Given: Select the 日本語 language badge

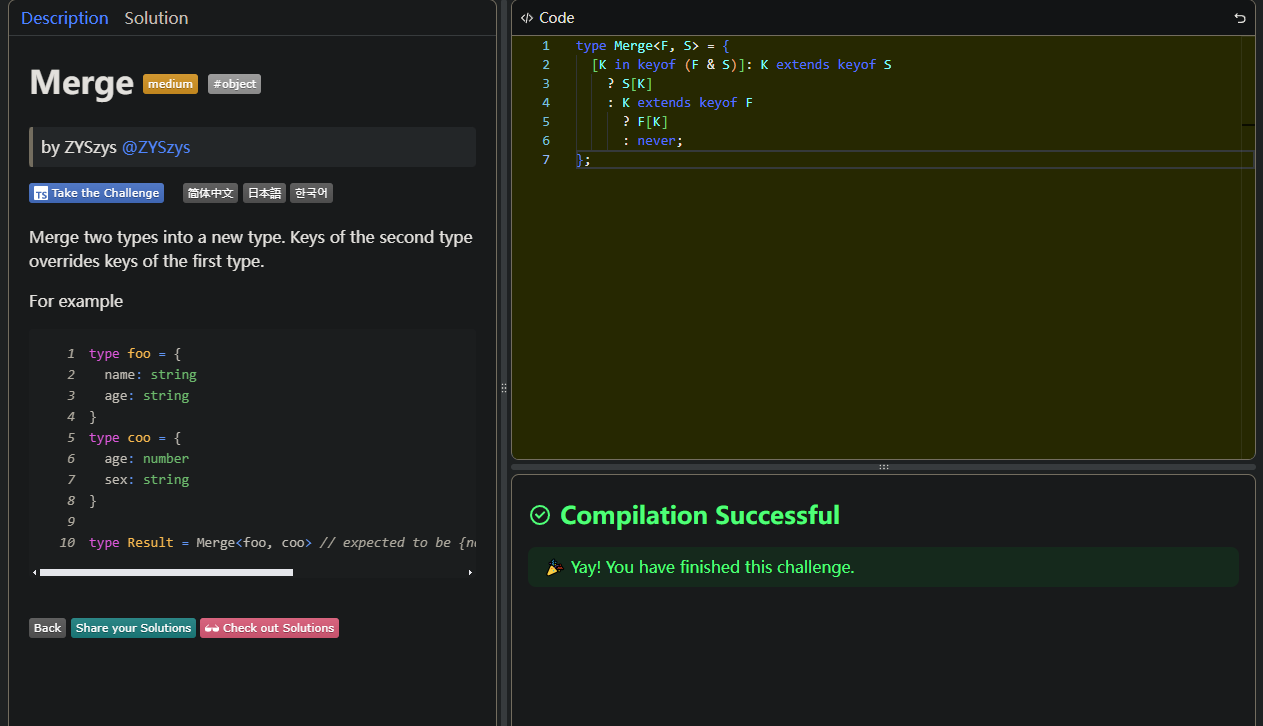Looking at the screenshot, I should tap(265, 193).
